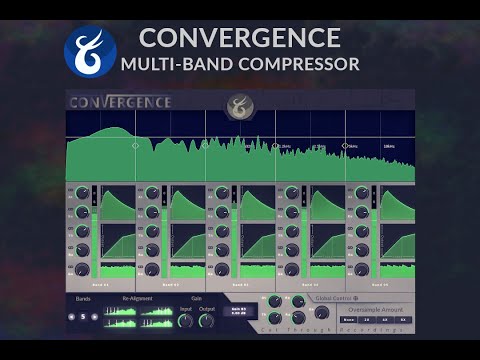The width and height of the screenshot is (480, 360).
Task: Click the Band 01 label
Action: click(x=100, y=285)
